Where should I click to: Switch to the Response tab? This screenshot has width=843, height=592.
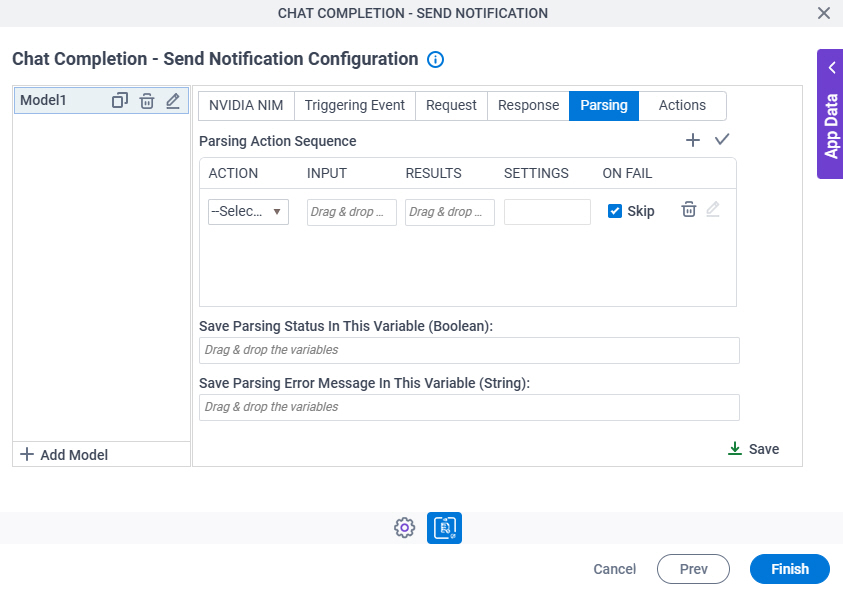528,105
